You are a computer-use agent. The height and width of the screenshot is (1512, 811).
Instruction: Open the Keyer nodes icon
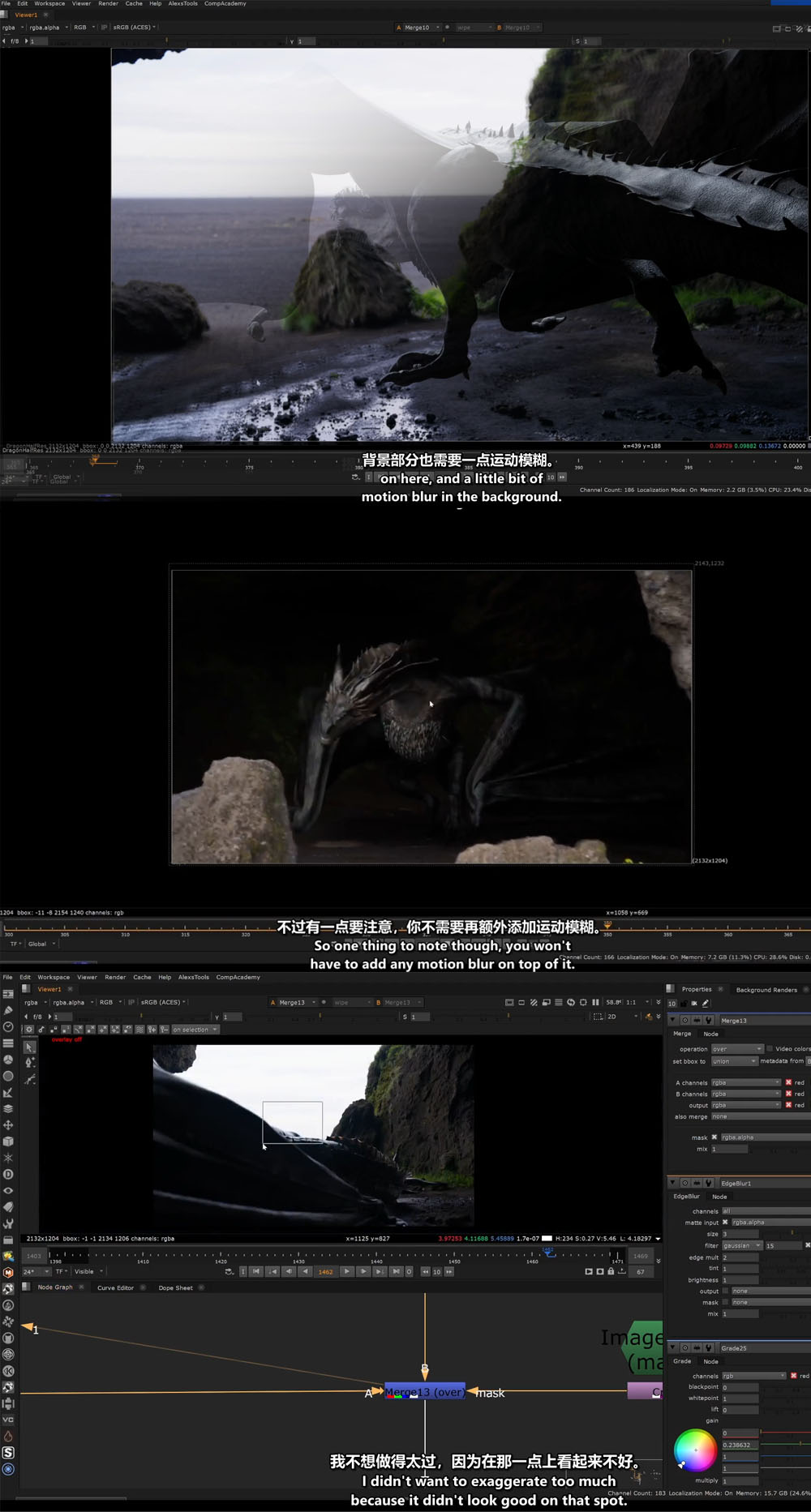point(8,1092)
